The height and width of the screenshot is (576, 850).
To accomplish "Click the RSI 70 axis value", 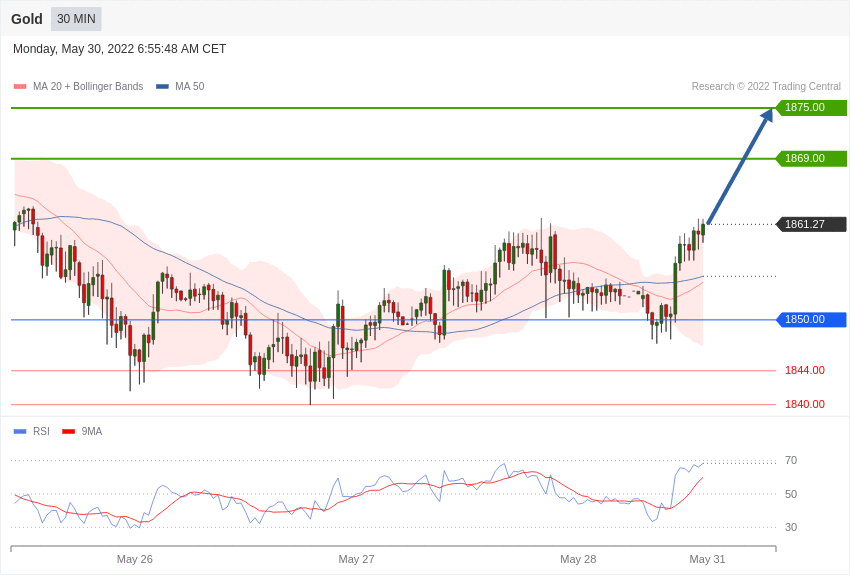I will click(791, 461).
